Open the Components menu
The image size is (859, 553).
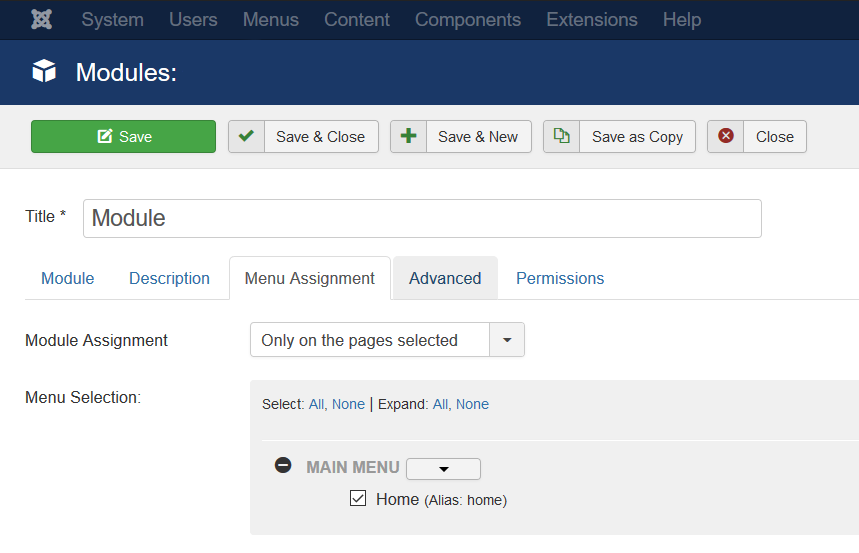[x=467, y=20]
